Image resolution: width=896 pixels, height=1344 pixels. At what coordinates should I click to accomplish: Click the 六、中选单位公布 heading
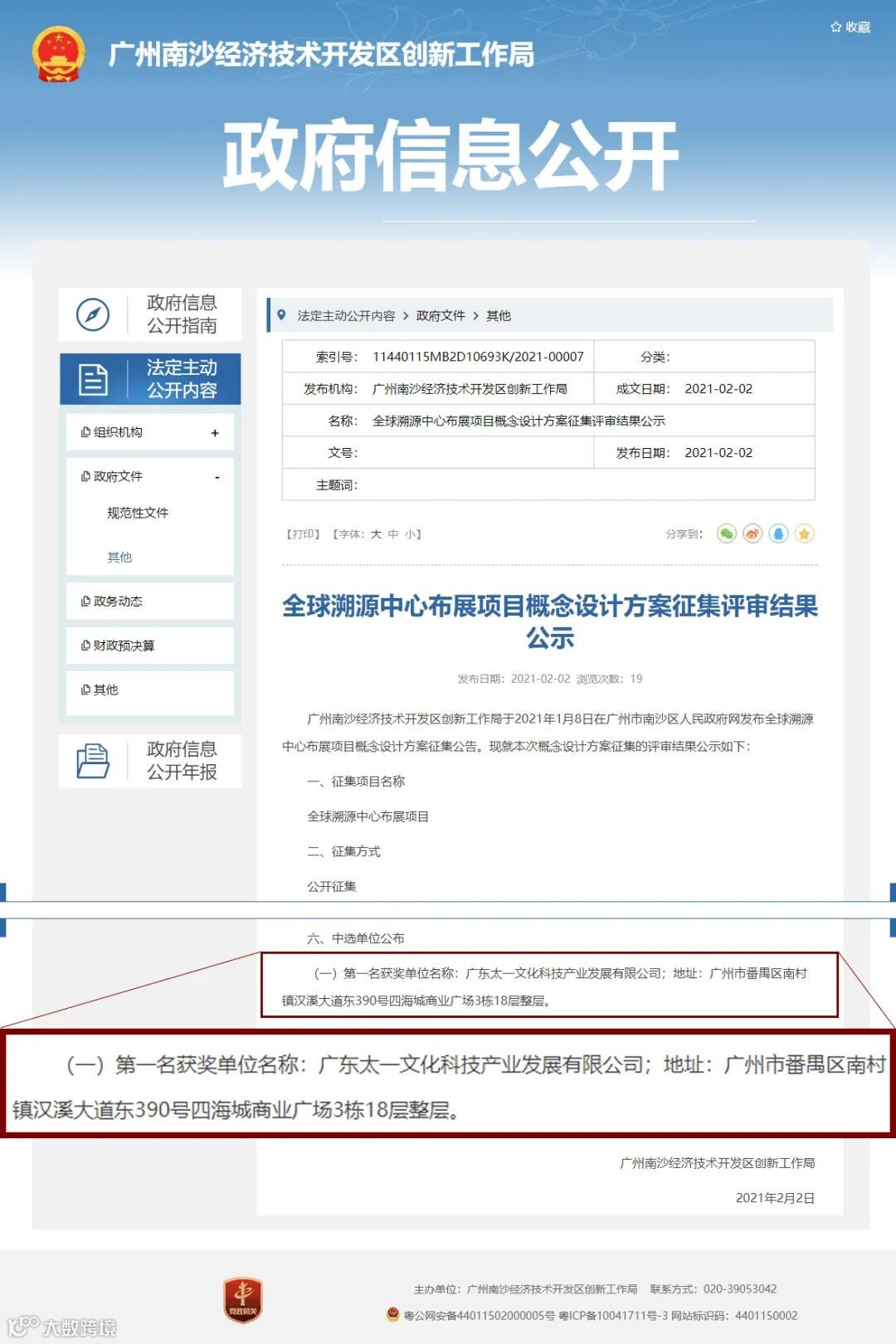coord(356,938)
